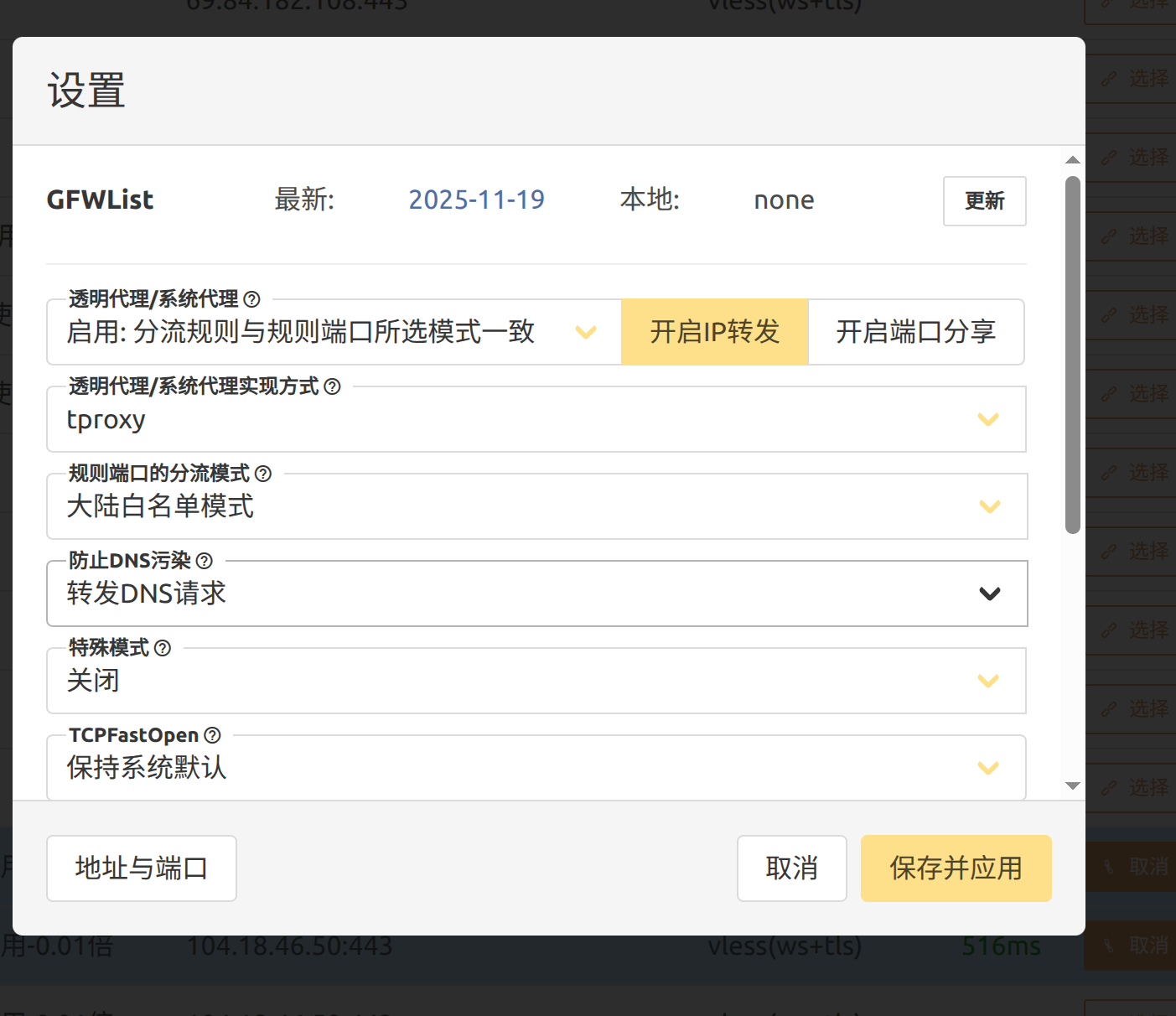Open help icon beside TCPFastOpen
The image size is (1176, 1016).
213,735
